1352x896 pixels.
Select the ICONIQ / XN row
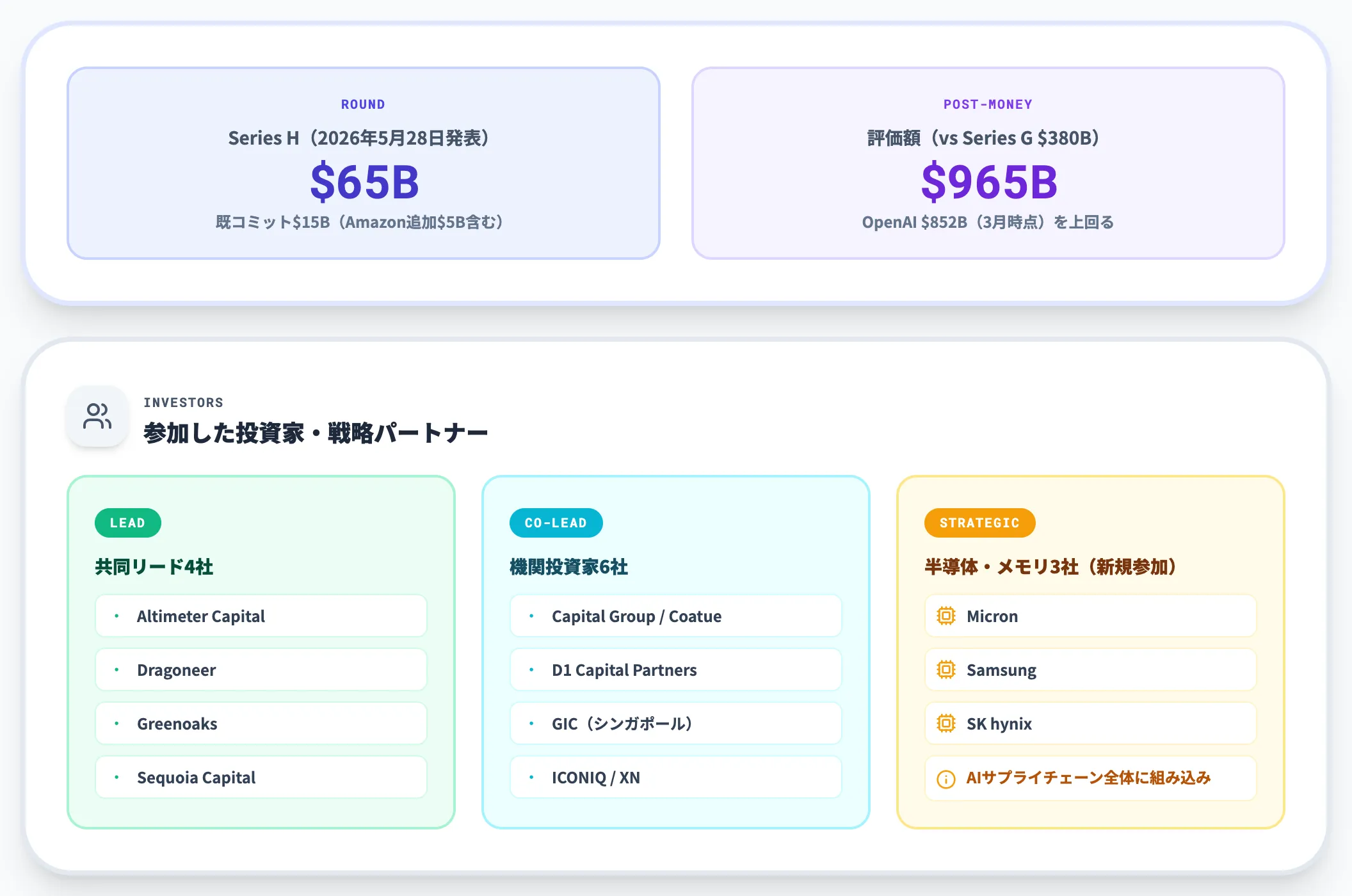676,777
